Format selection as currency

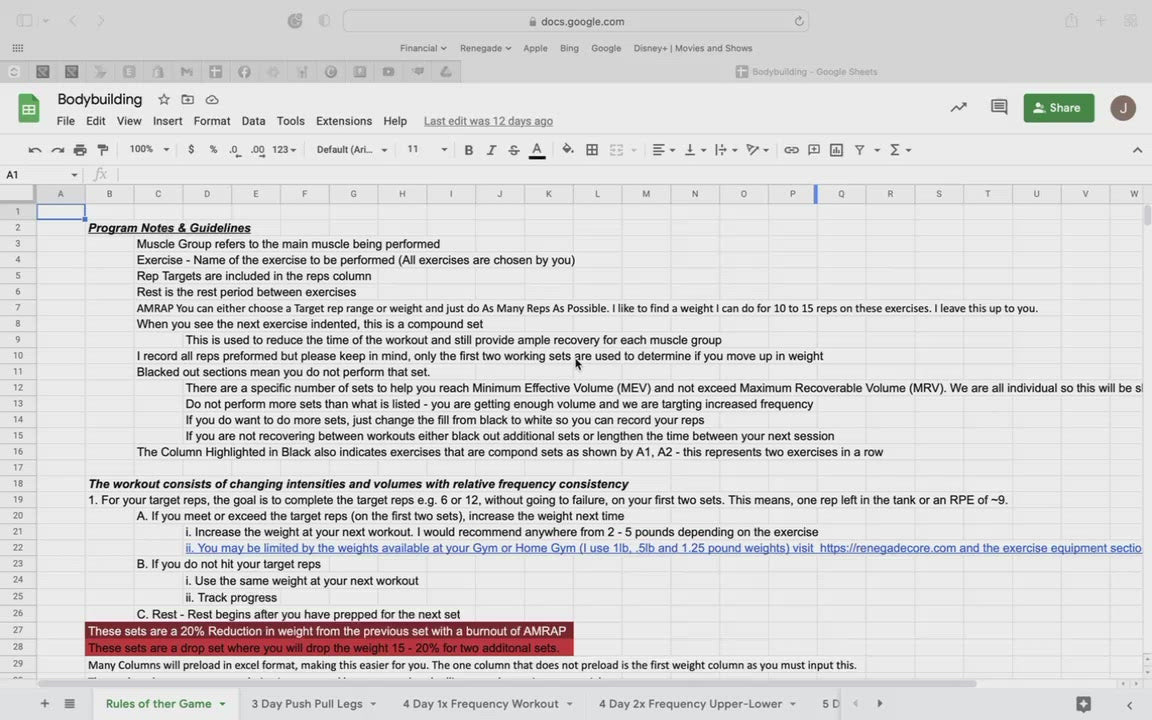(191, 150)
